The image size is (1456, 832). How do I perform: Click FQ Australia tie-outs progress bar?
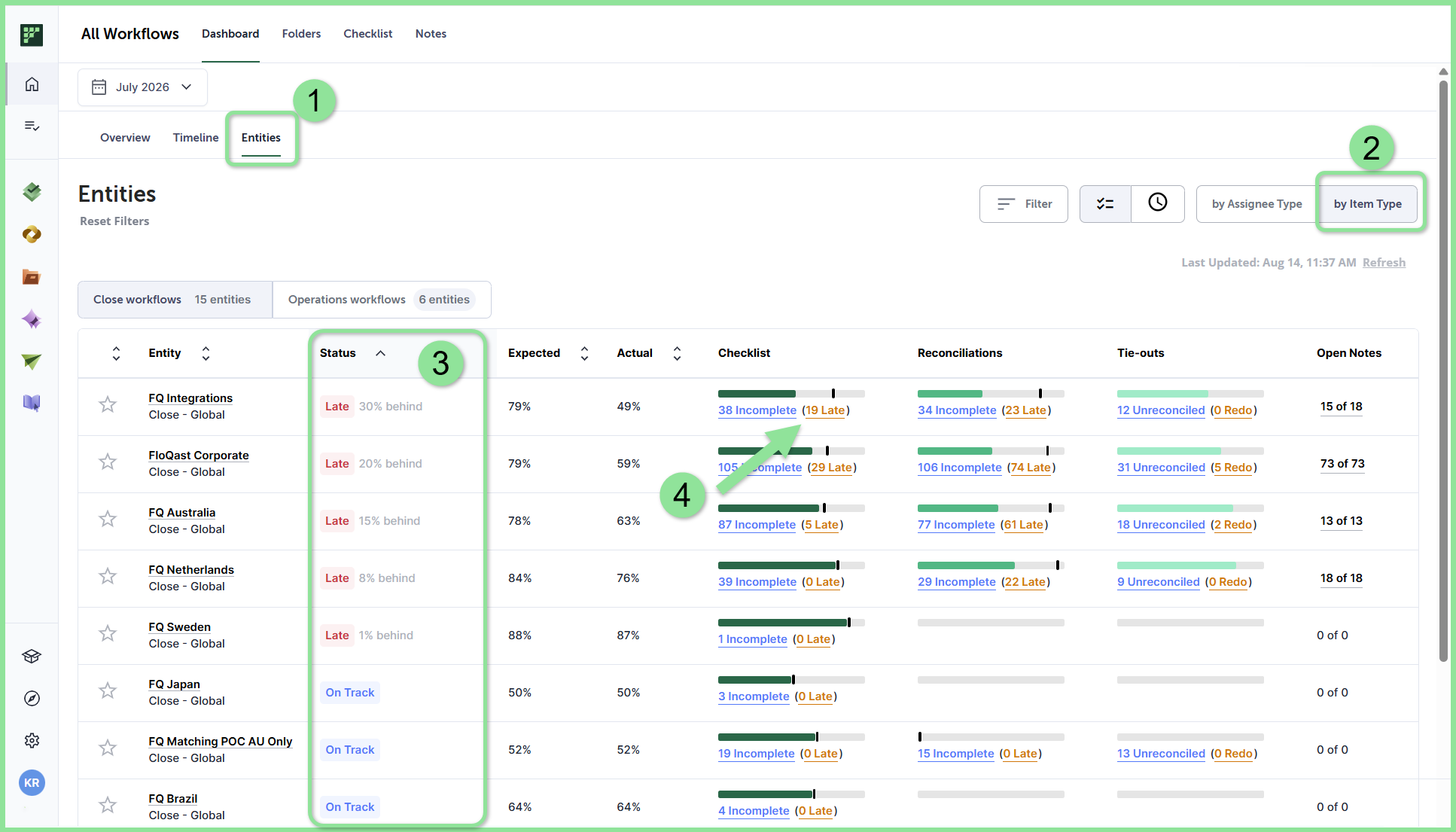[1190, 508]
